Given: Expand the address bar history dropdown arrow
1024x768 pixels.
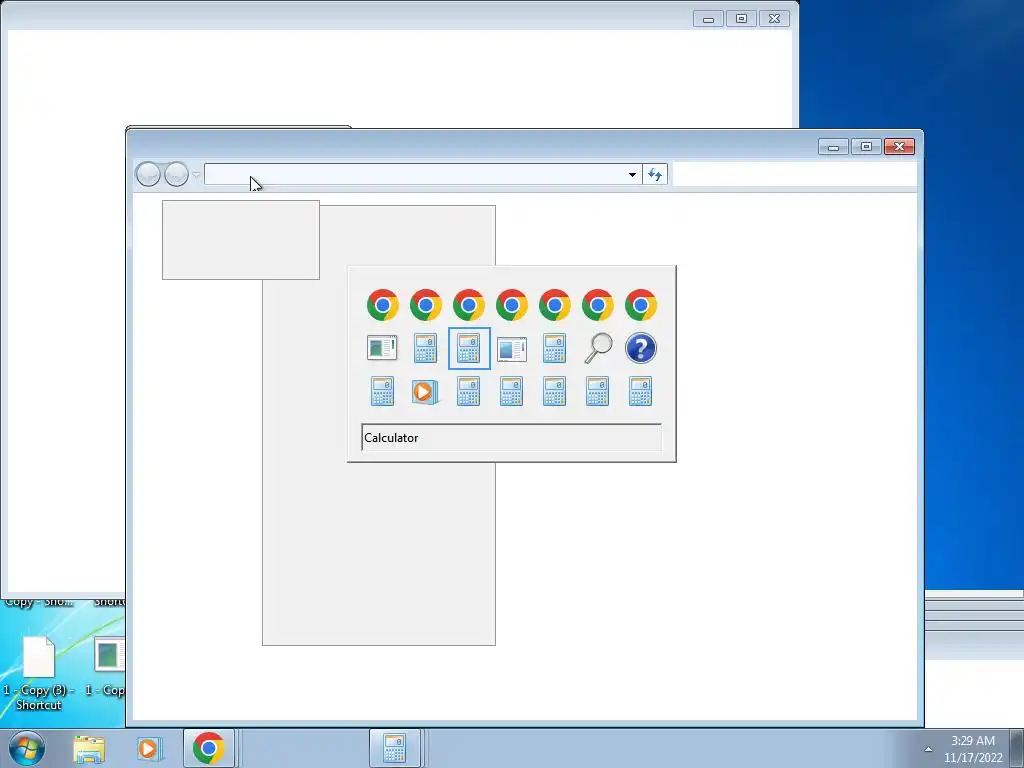Looking at the screenshot, I should click(x=632, y=174).
